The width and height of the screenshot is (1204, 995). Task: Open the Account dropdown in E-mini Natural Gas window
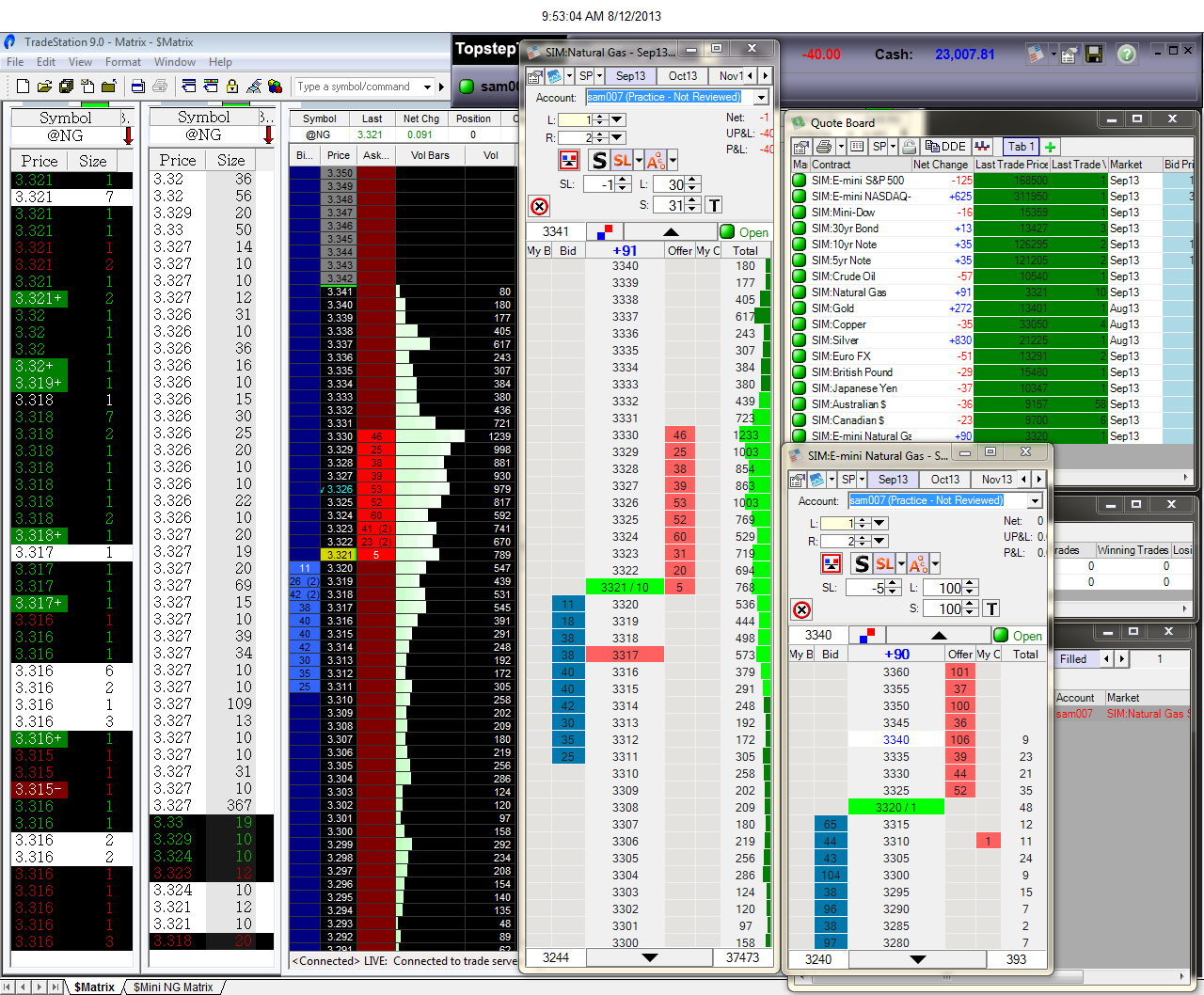(x=1035, y=501)
